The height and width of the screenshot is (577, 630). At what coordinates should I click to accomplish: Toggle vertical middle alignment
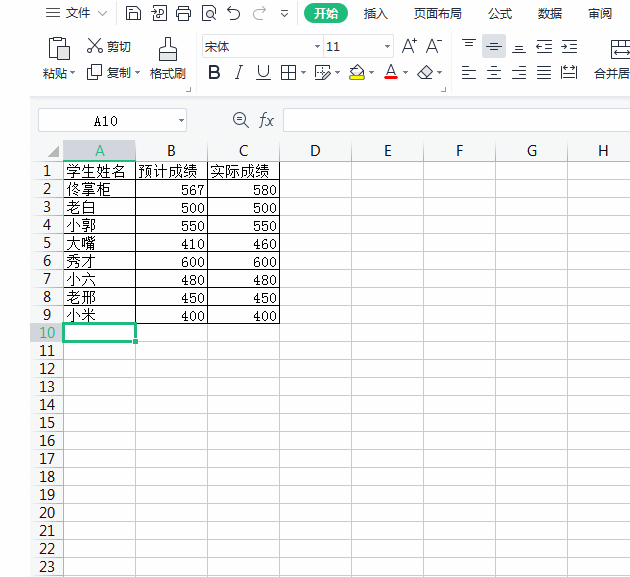coord(494,46)
